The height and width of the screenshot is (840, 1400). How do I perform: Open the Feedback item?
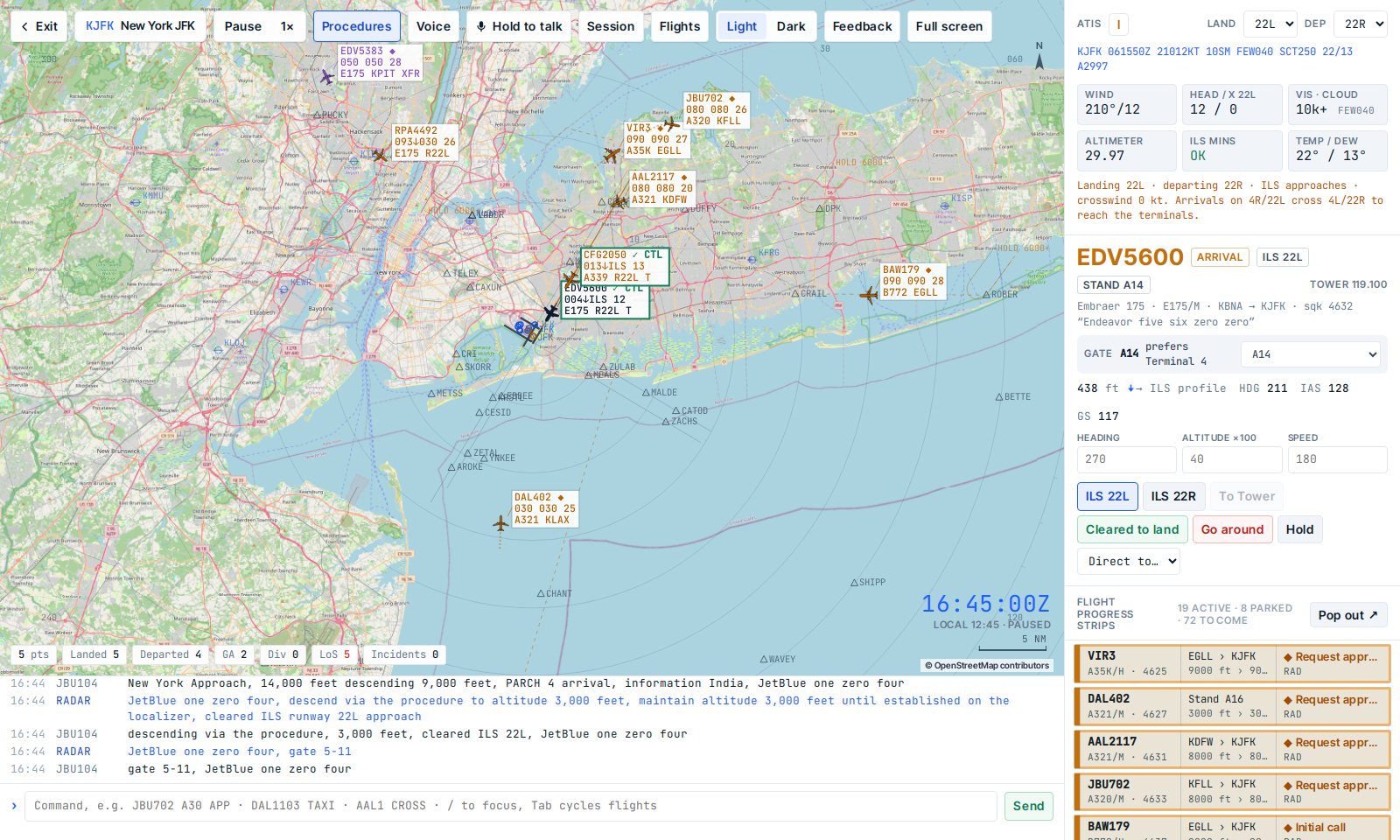click(x=862, y=26)
